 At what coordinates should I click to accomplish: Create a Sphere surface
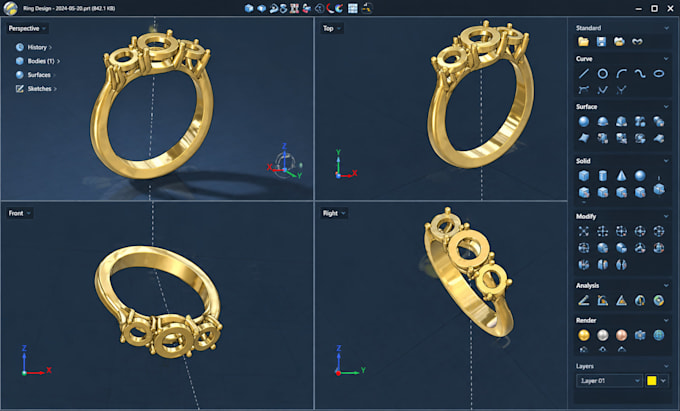coord(584,121)
